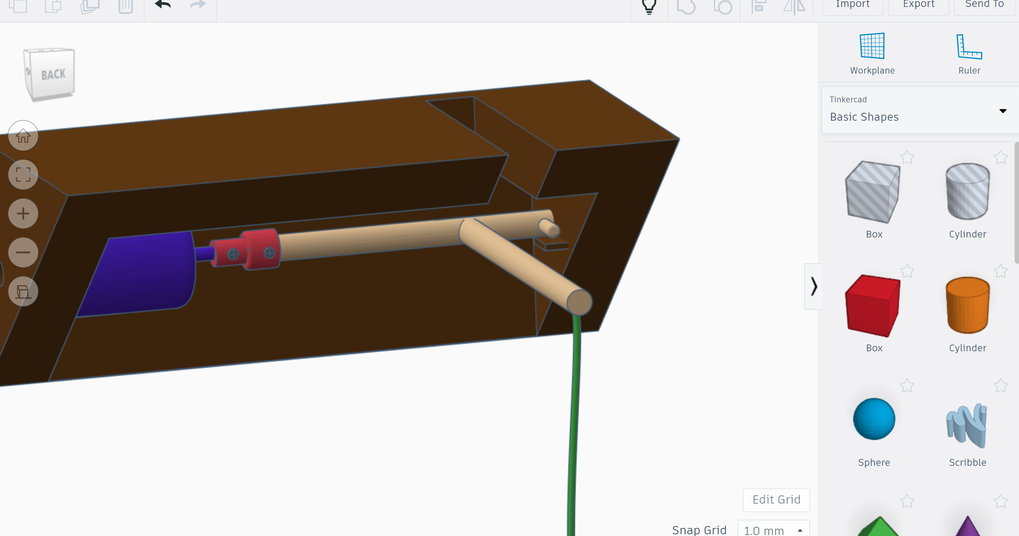Click the Undo arrow icon
The height and width of the screenshot is (536, 1019).
(163, 5)
